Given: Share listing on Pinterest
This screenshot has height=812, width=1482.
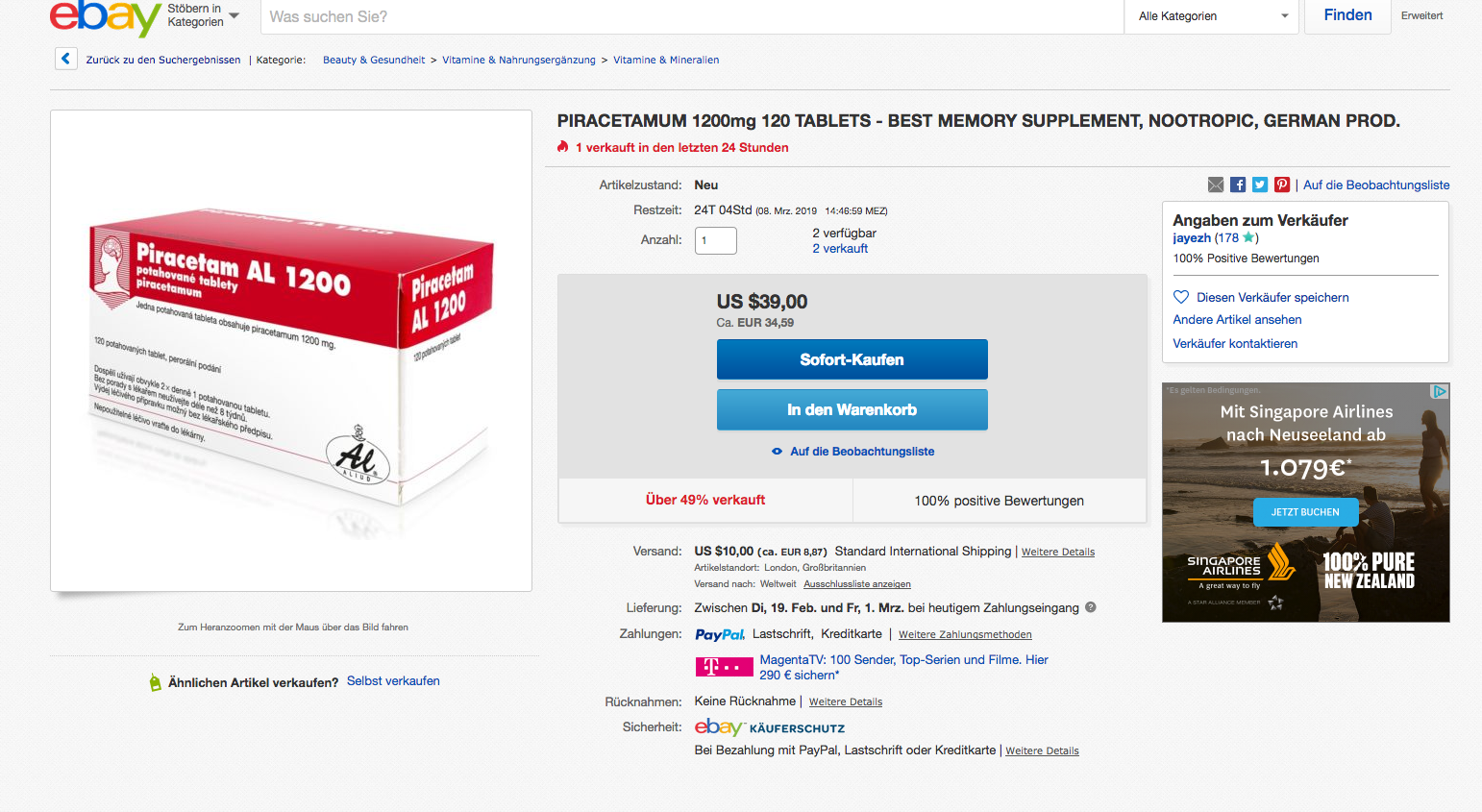Looking at the screenshot, I should 1282,185.
